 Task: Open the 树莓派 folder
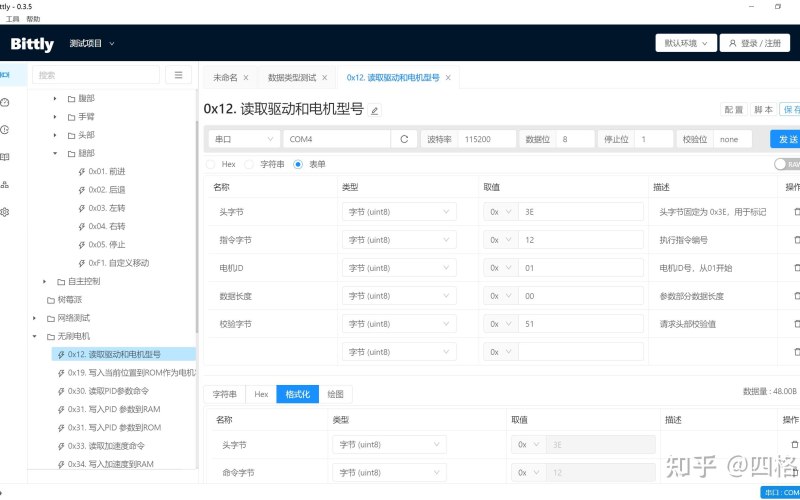[64, 299]
